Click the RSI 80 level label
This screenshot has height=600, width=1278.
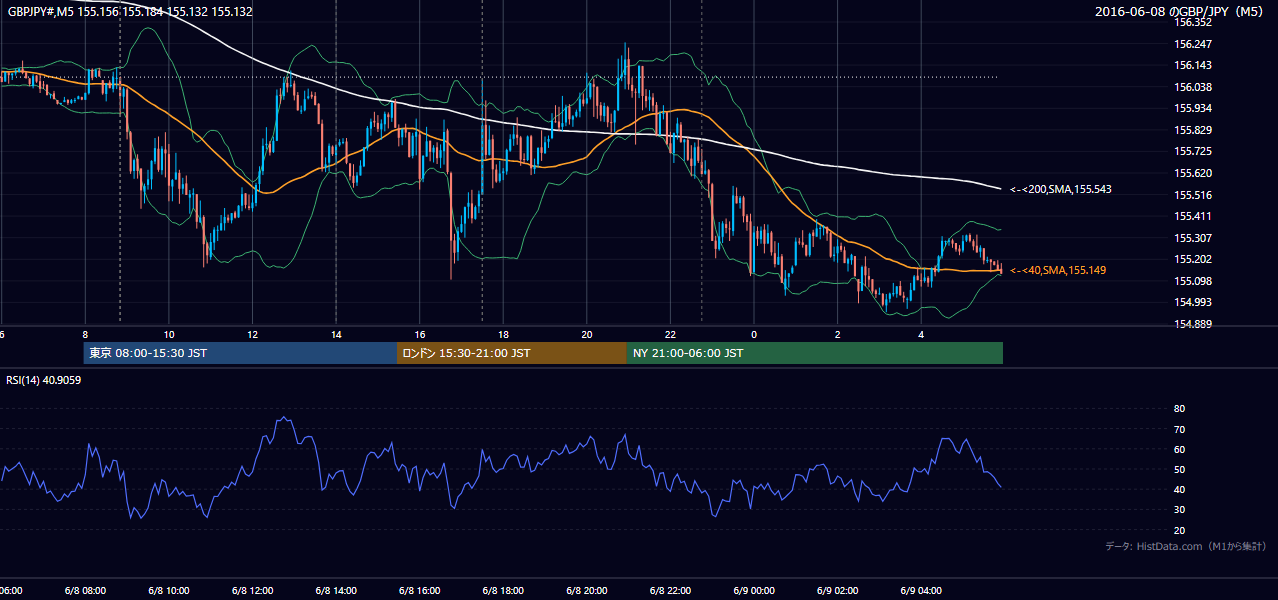click(1179, 409)
